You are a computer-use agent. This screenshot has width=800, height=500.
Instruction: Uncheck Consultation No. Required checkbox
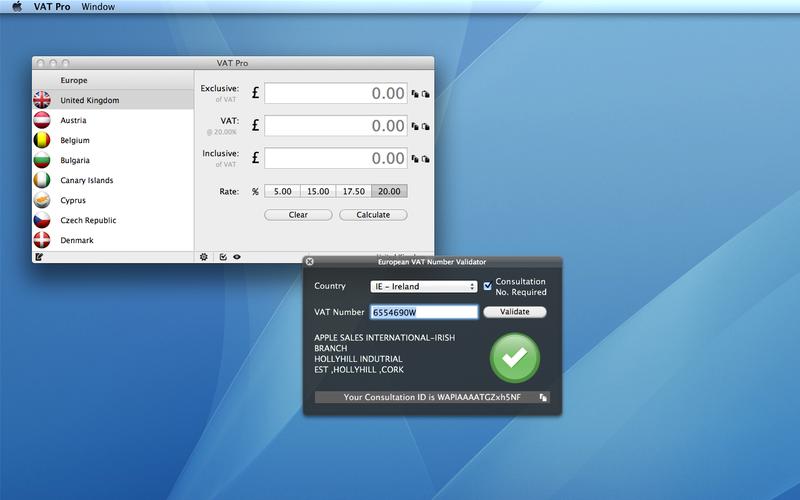tap(488, 286)
